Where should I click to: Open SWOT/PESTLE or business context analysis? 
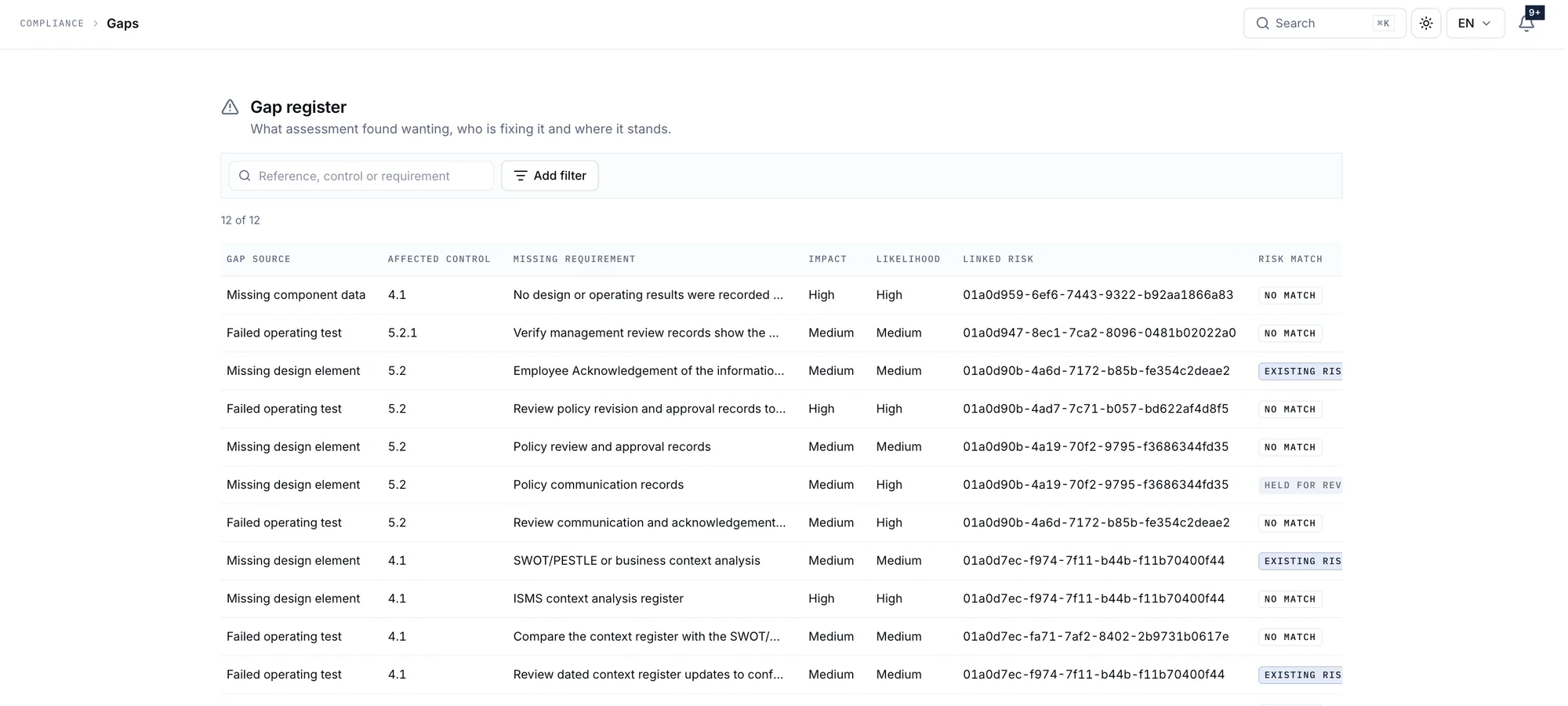[x=637, y=560]
